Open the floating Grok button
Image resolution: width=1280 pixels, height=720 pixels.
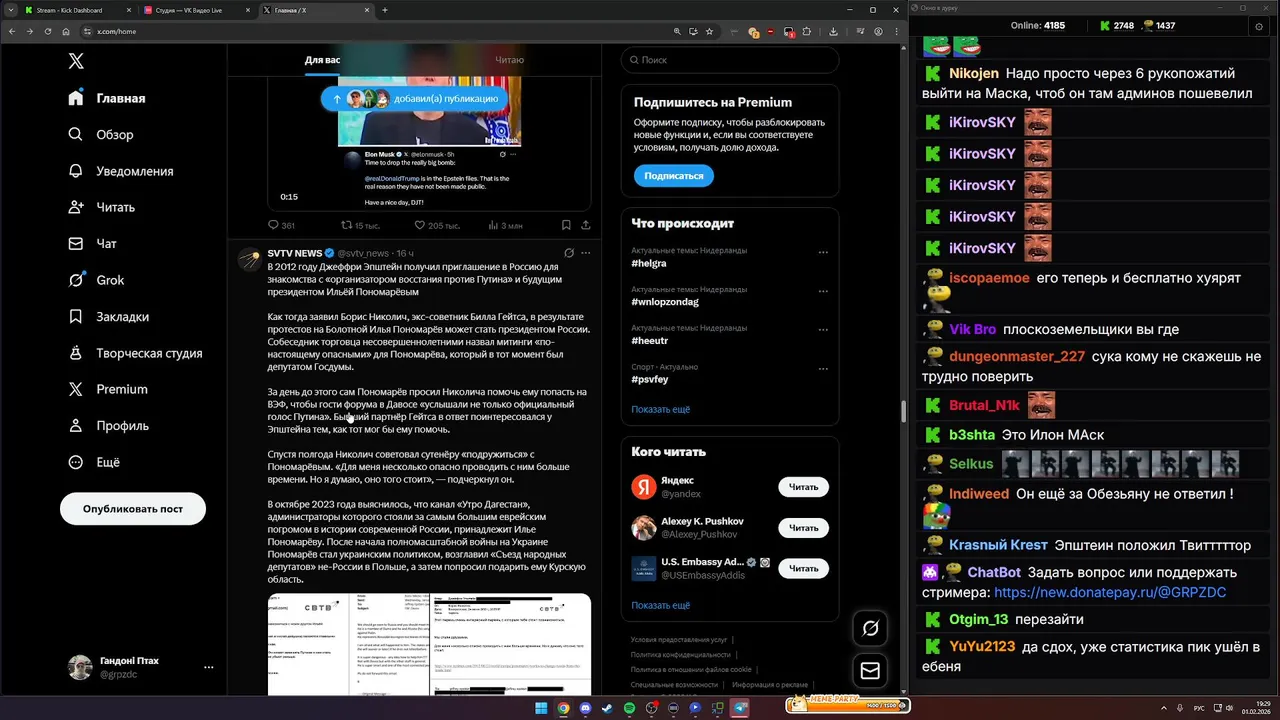[x=870, y=628]
